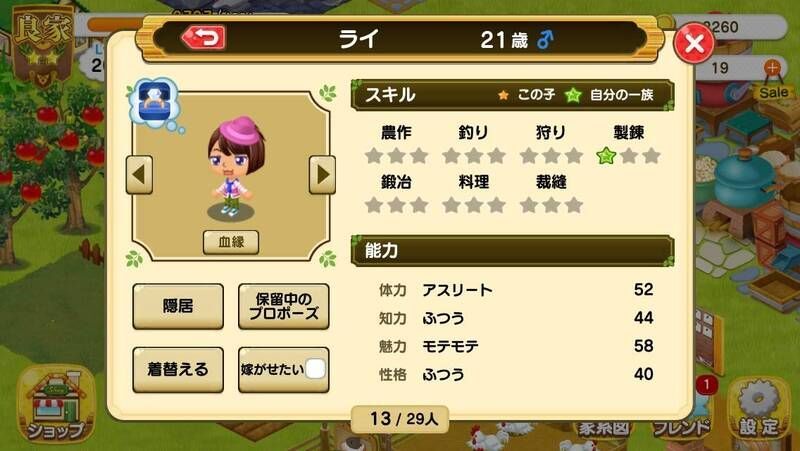
Task: Show previous character with left arrow
Action: (x=139, y=175)
